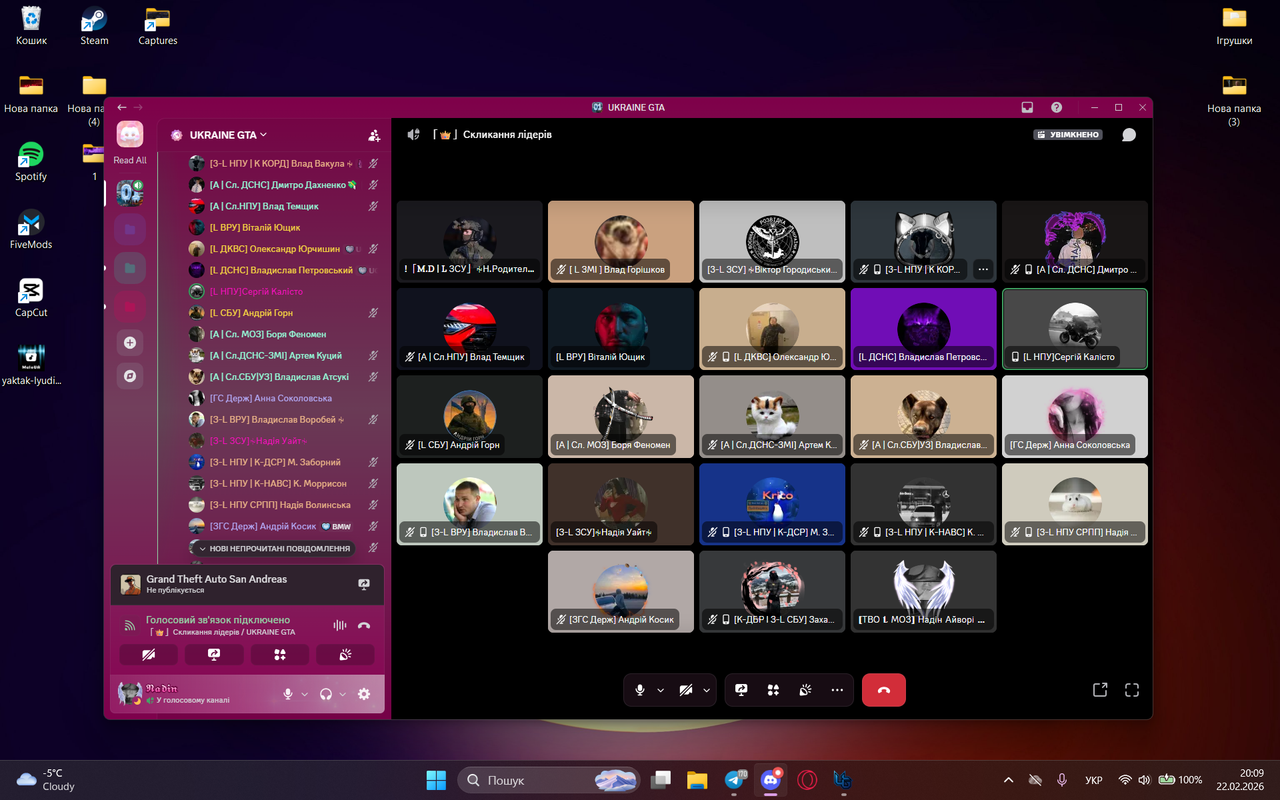The height and width of the screenshot is (800, 1280).
Task: Select Анна Соколовська in voice member list
Action: [285, 398]
